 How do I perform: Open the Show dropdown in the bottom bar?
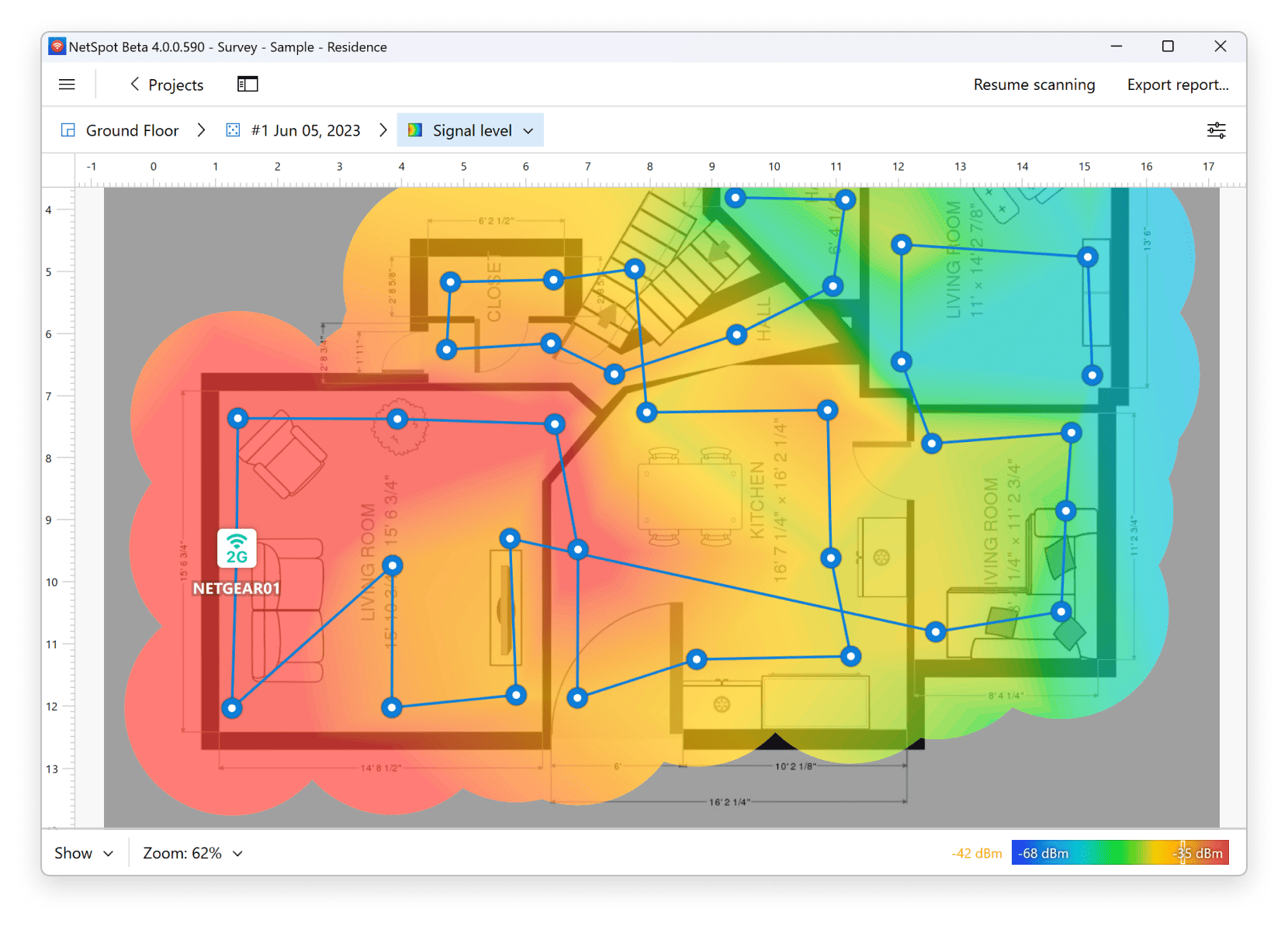pyautogui.click(x=82, y=853)
